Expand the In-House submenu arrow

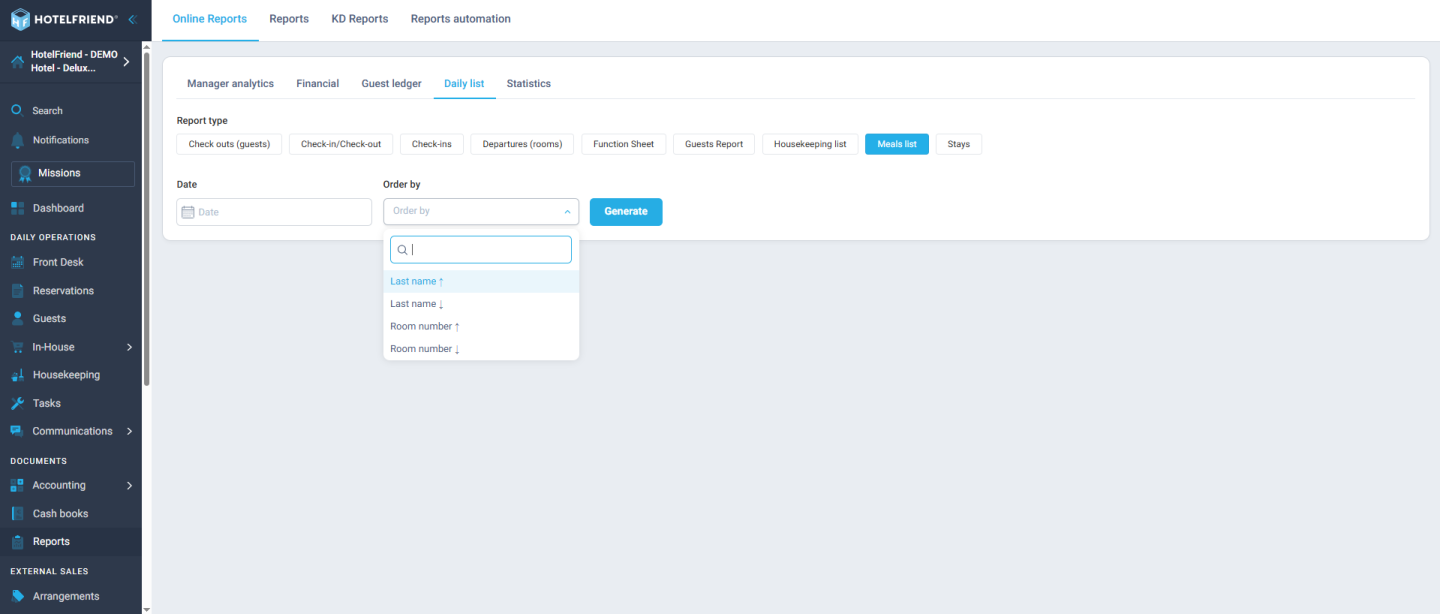point(129,347)
